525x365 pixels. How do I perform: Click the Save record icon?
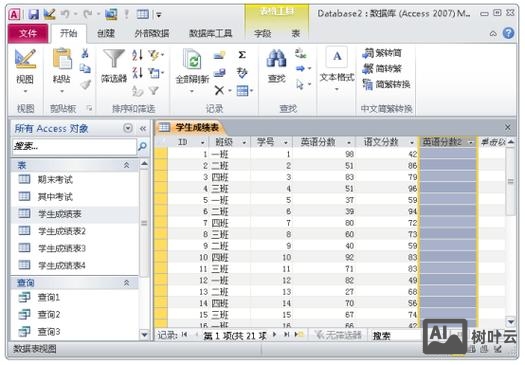[x=220, y=72]
